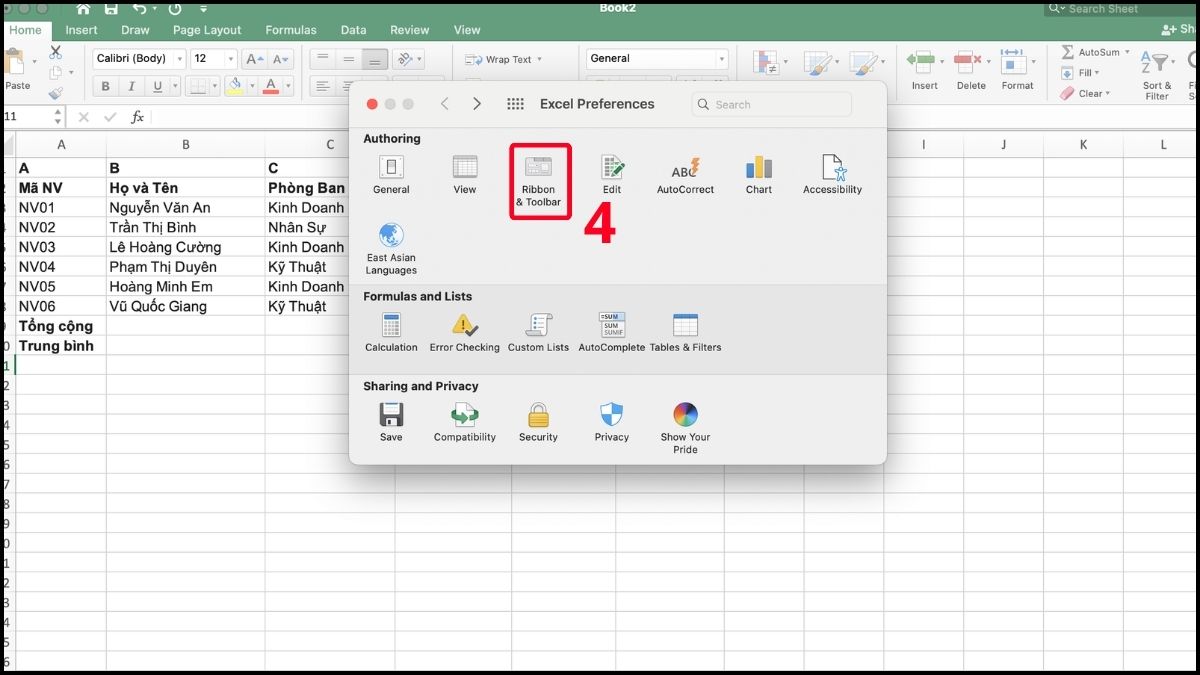Switch to the Formulas tab
This screenshot has height=675, width=1200.
(x=291, y=30)
